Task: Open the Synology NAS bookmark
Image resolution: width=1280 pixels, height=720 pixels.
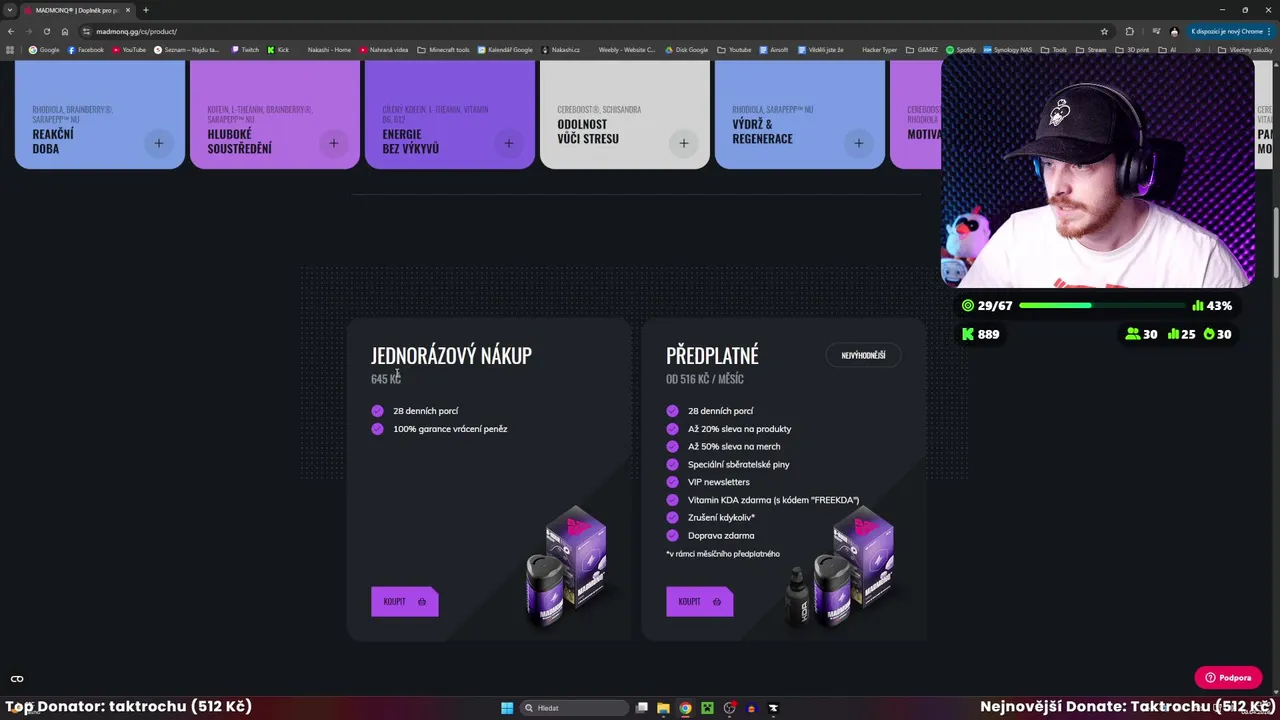Action: (x=1007, y=50)
